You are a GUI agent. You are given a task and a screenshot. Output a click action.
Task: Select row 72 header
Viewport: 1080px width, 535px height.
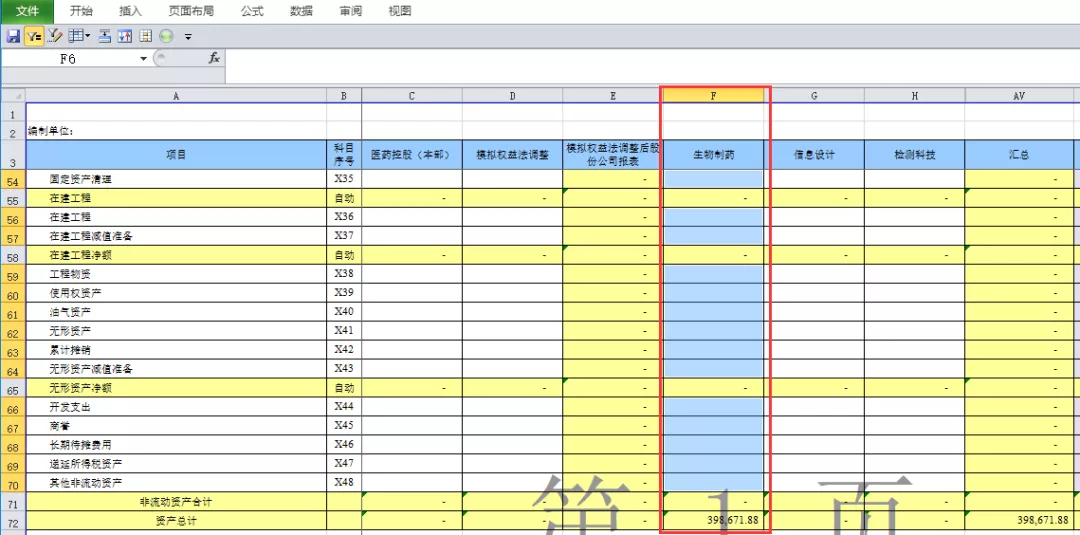[x=13, y=521]
